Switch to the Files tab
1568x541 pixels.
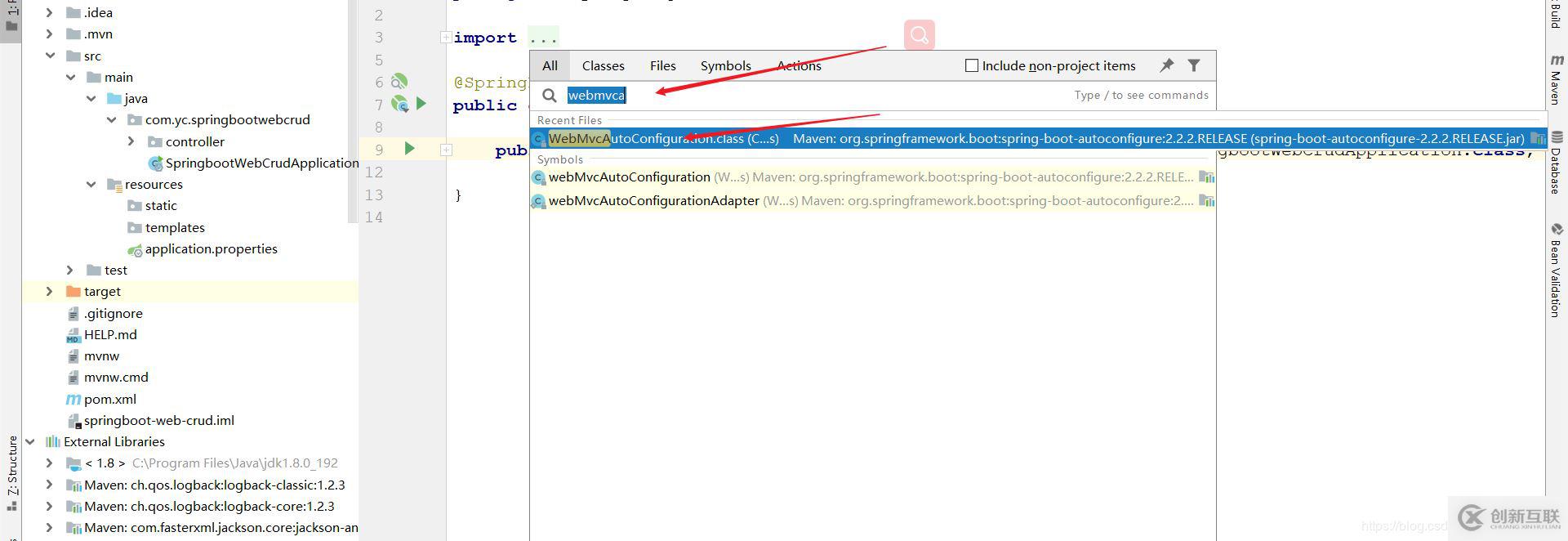coord(662,65)
